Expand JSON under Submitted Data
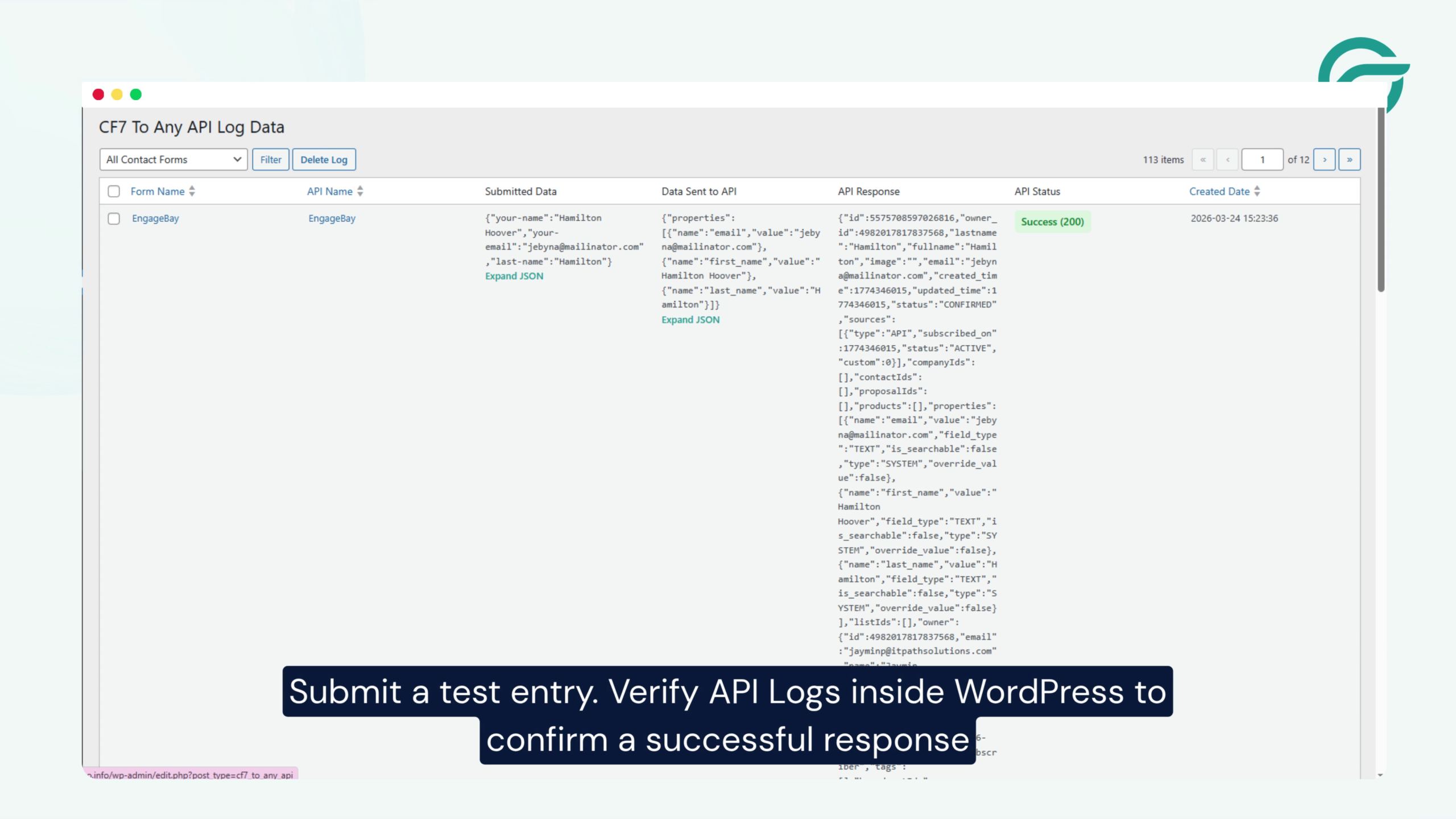The height and width of the screenshot is (819, 1456). click(514, 276)
